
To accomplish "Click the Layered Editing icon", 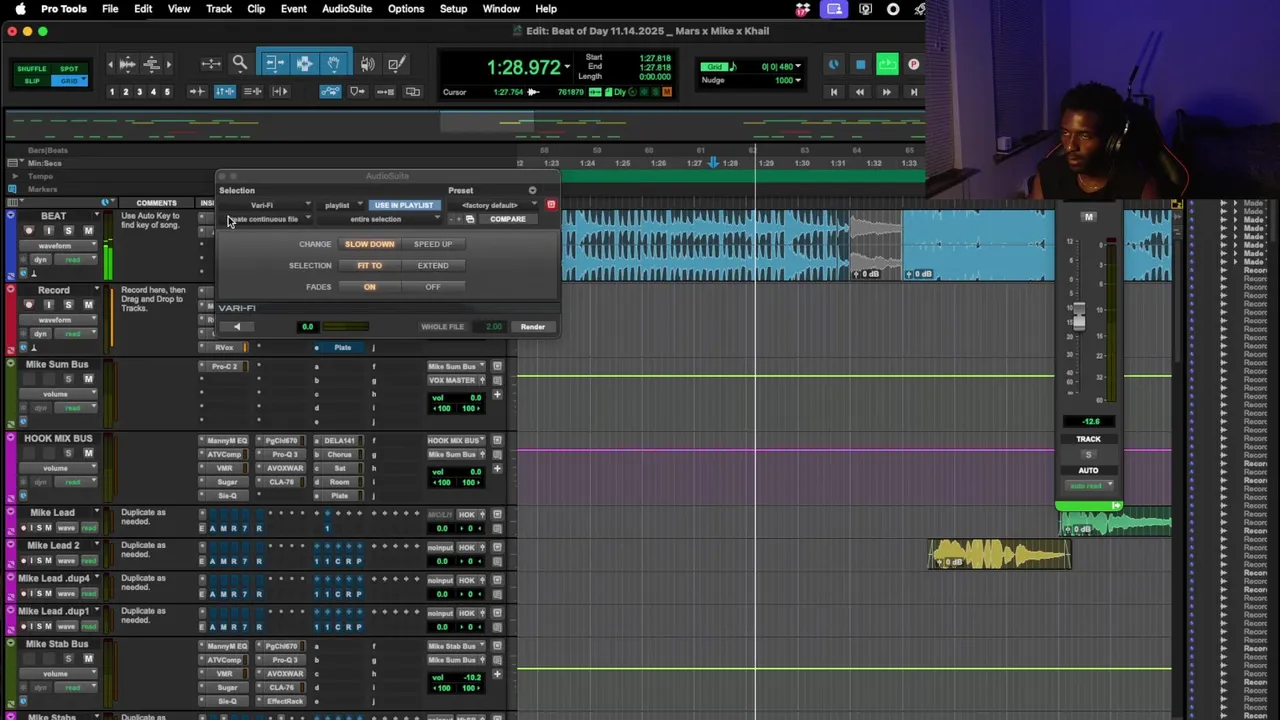I will [x=412, y=91].
